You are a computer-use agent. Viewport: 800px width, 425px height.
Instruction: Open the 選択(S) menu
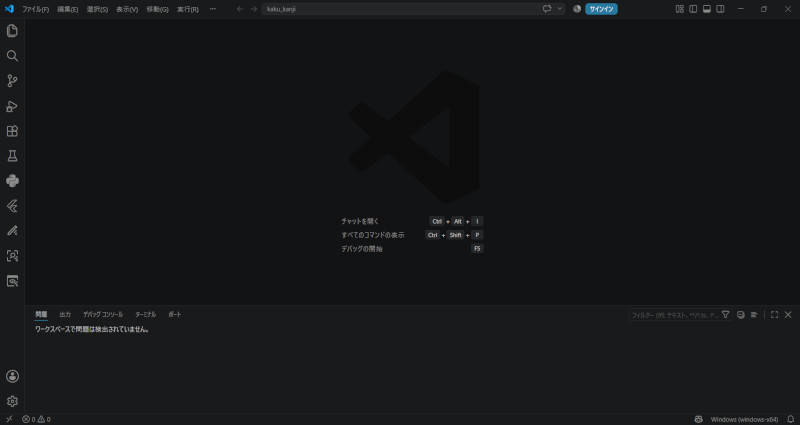click(x=97, y=9)
